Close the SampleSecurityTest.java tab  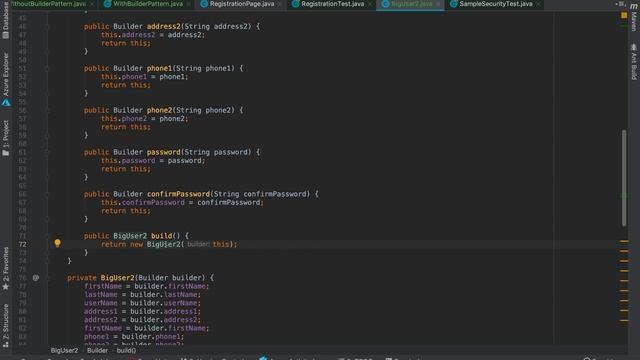[x=539, y=4]
